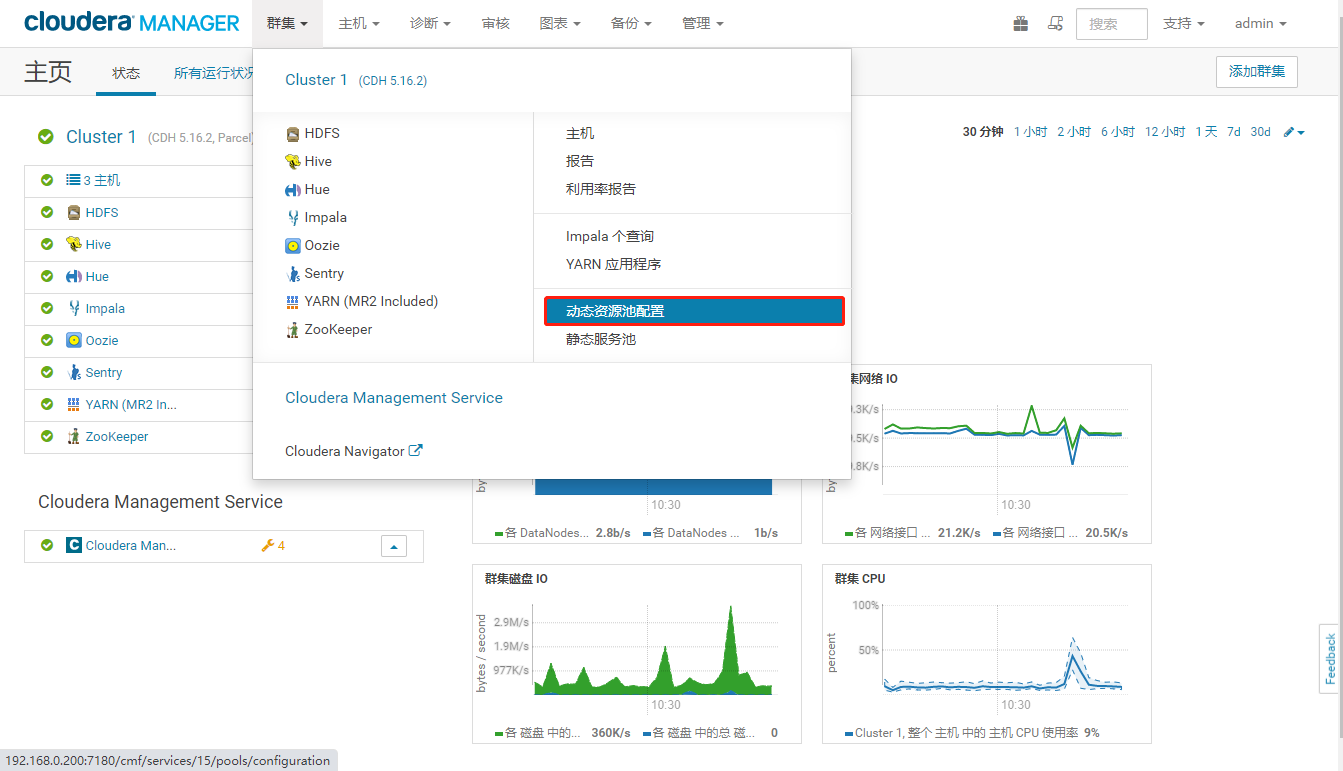Open the 诊断 dropdown menu
This screenshot has width=1343, height=771.
click(430, 23)
